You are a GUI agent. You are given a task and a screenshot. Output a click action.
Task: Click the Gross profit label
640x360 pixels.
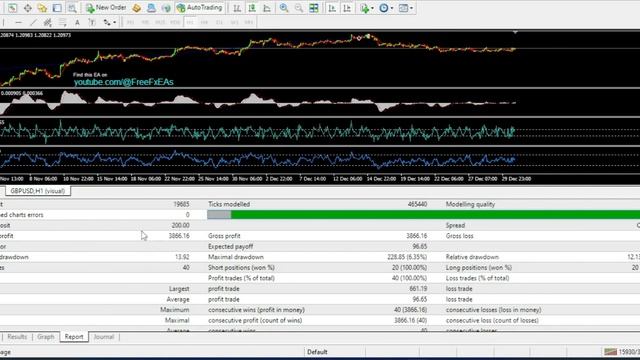(224, 236)
